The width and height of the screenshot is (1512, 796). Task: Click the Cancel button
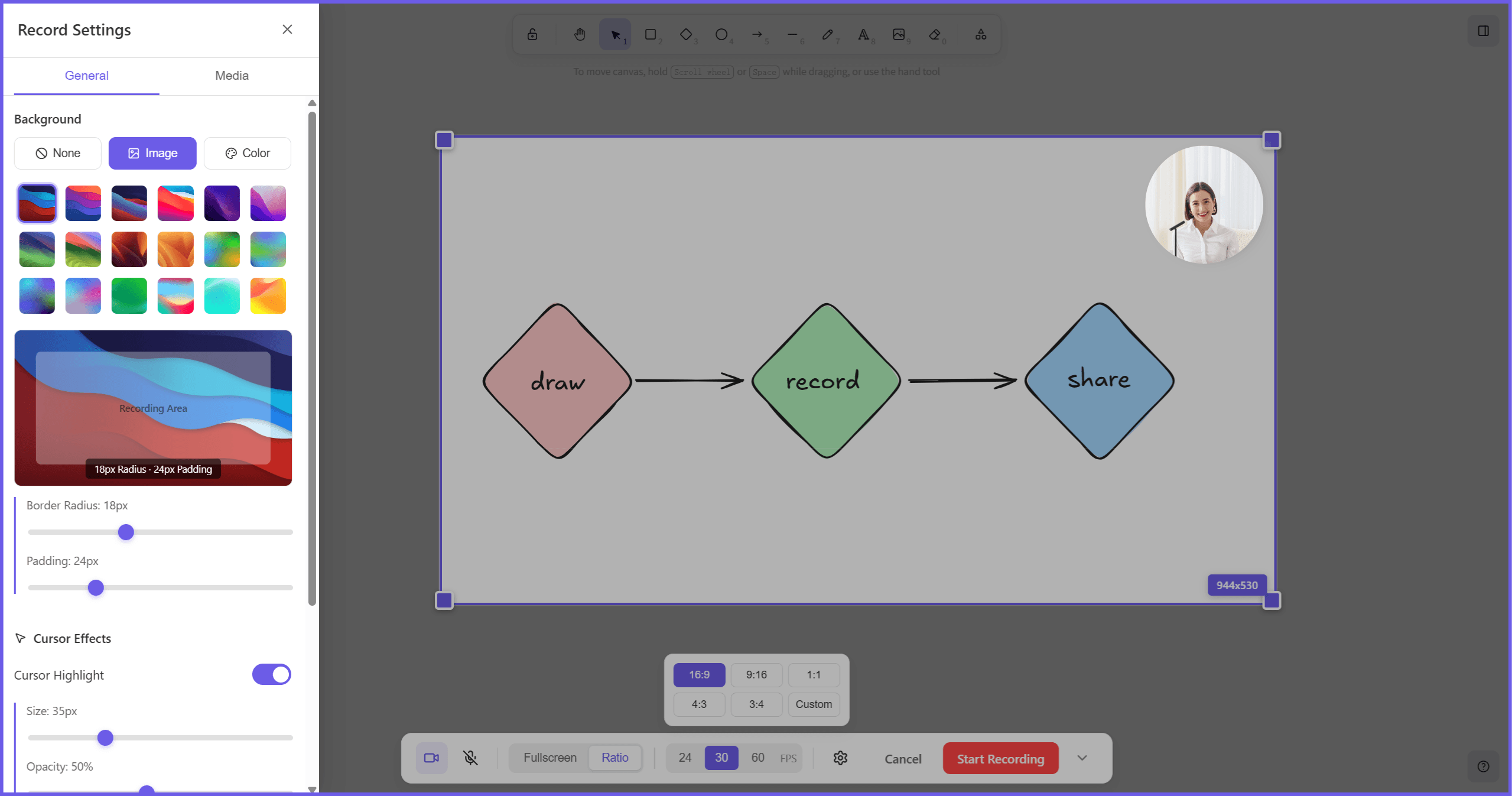(x=902, y=759)
